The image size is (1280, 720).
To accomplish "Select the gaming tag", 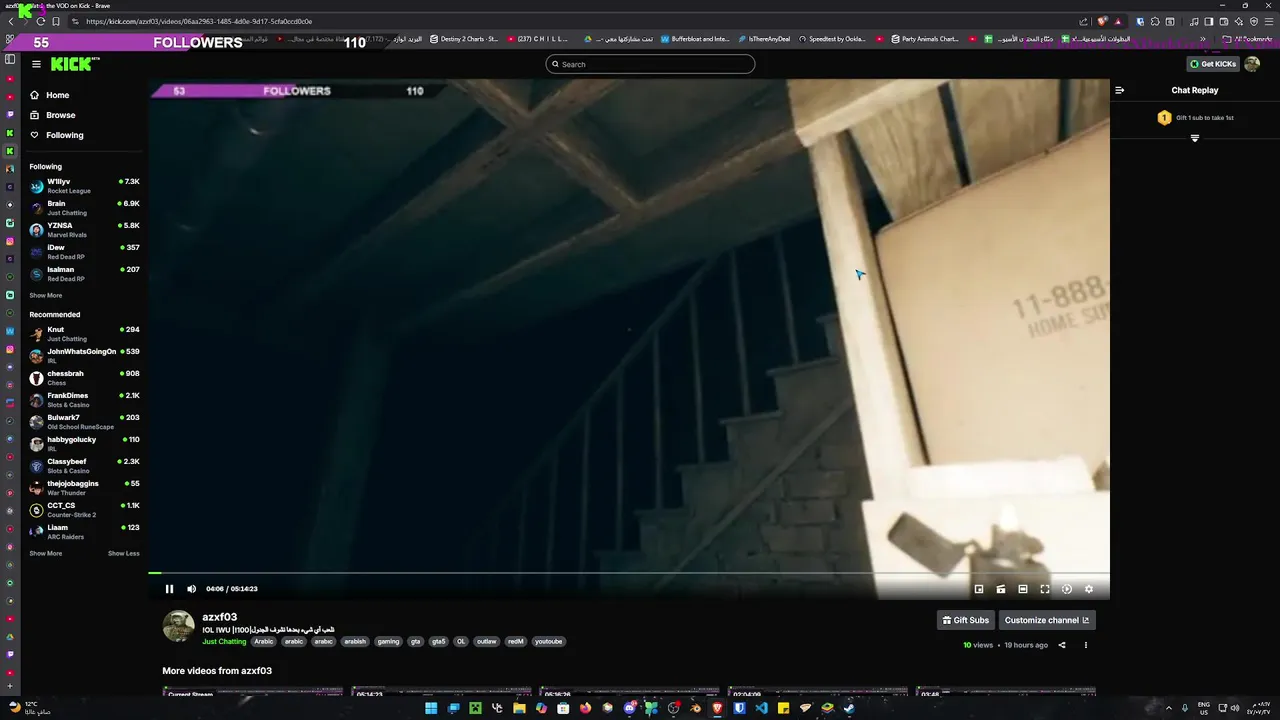I will [388, 642].
